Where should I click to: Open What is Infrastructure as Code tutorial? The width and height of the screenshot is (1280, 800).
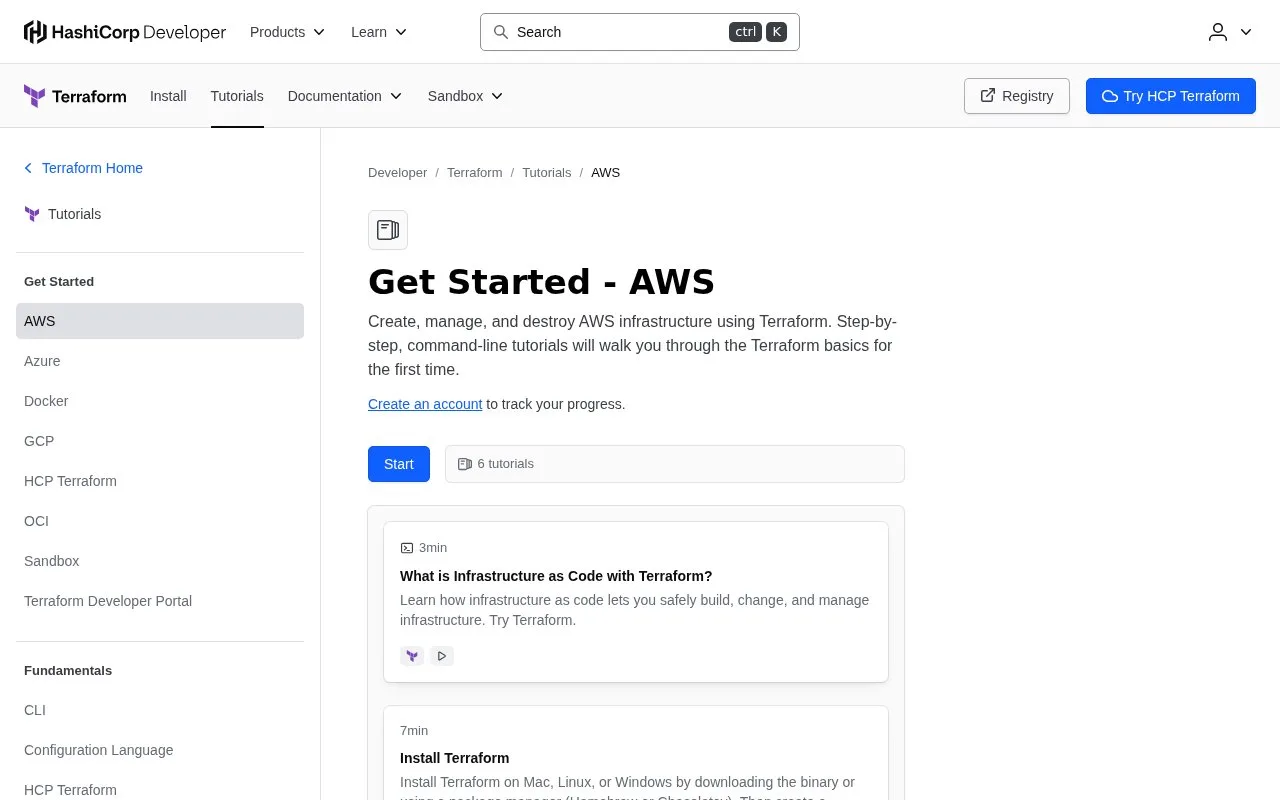pos(636,602)
